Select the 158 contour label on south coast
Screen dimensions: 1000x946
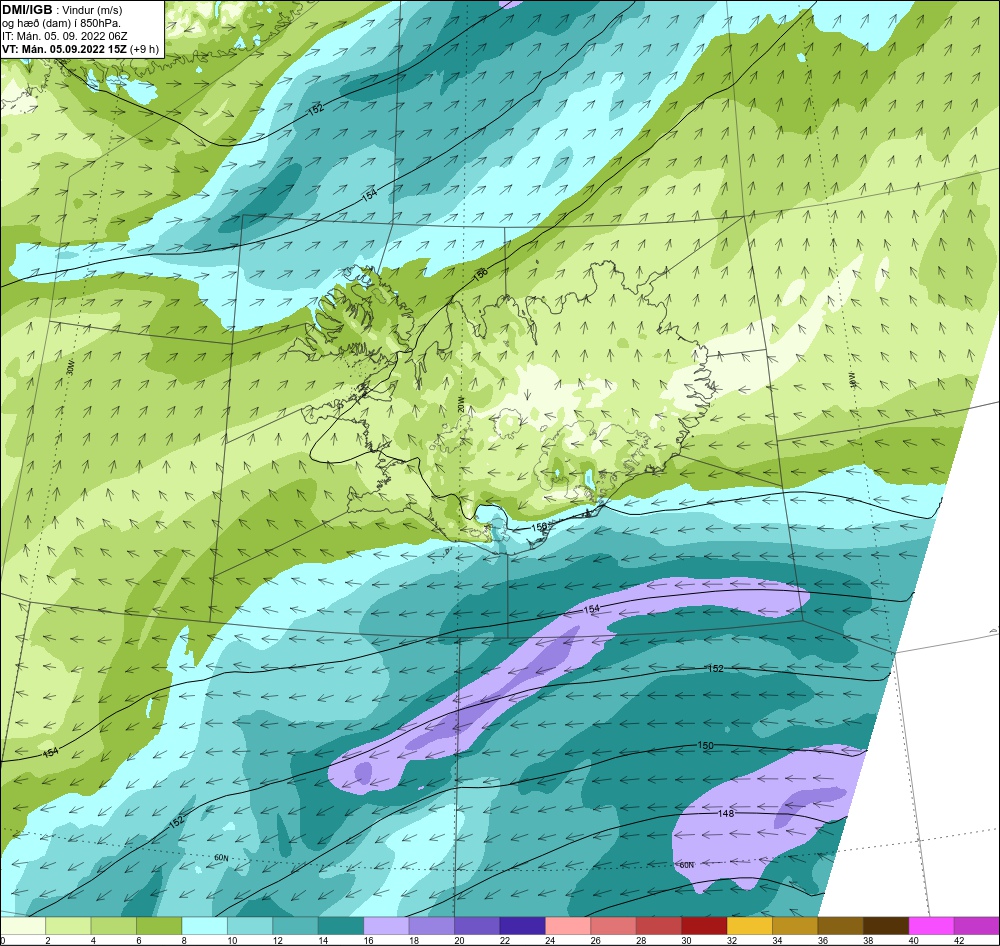click(x=540, y=527)
